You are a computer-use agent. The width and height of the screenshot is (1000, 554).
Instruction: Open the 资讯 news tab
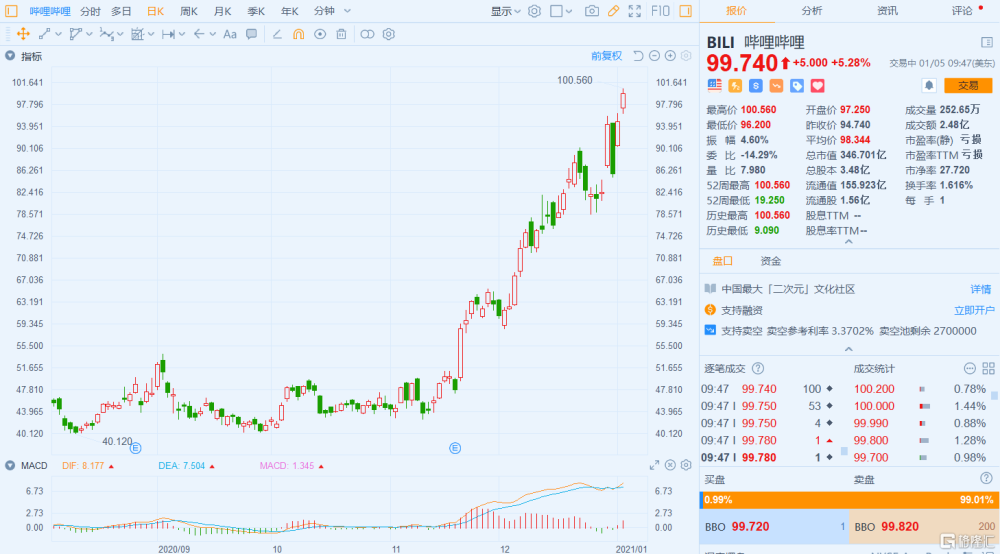(x=887, y=11)
